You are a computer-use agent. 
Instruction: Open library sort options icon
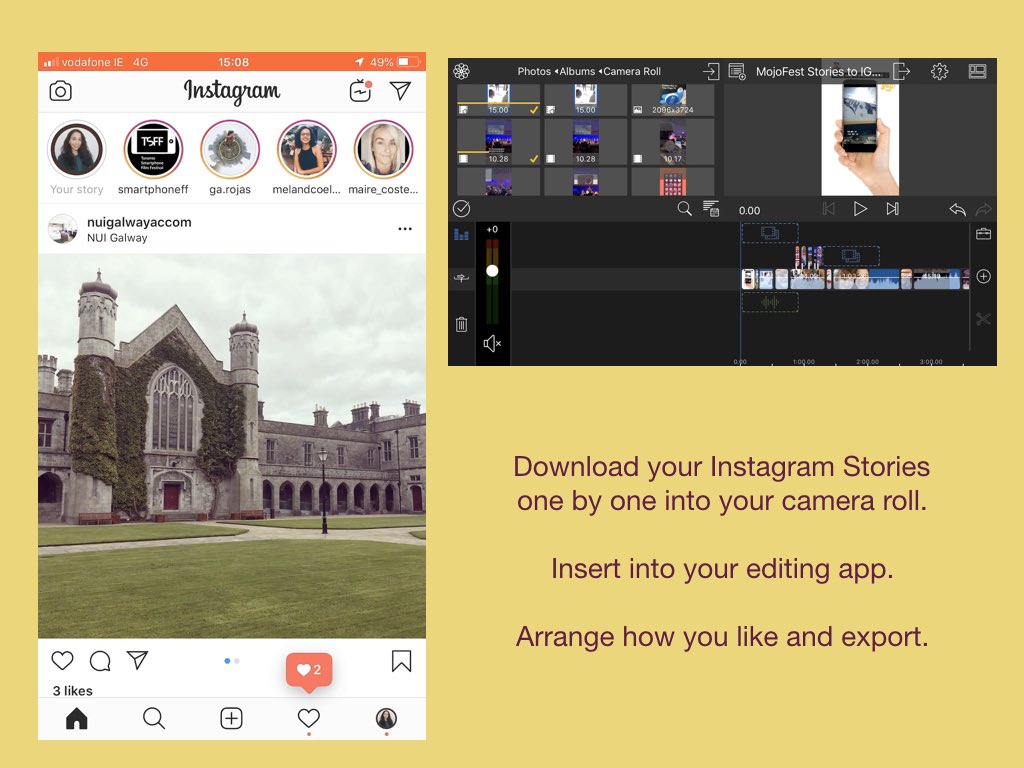coord(711,209)
